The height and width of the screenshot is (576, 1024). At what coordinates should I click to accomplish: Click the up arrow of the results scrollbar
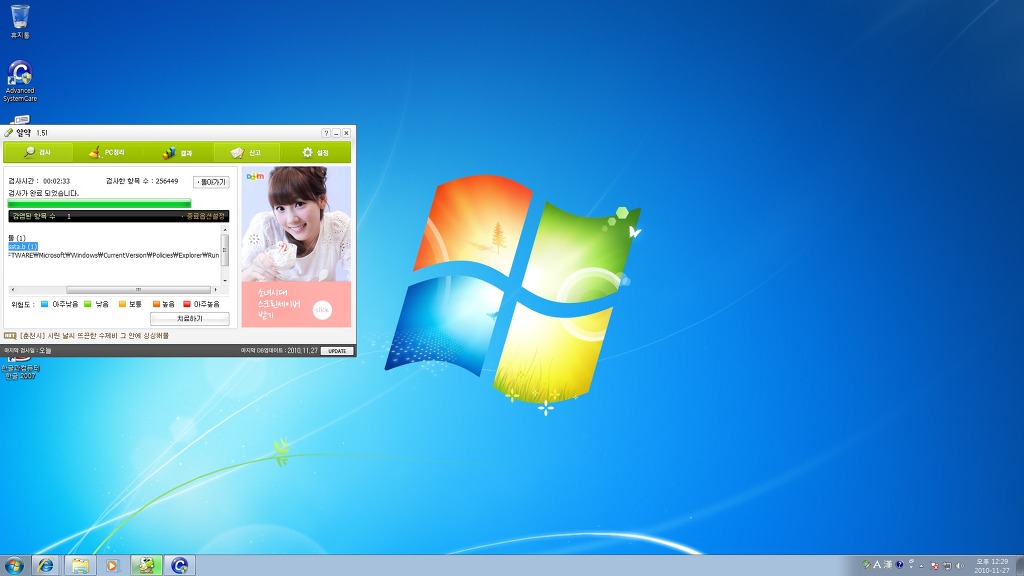(x=225, y=229)
